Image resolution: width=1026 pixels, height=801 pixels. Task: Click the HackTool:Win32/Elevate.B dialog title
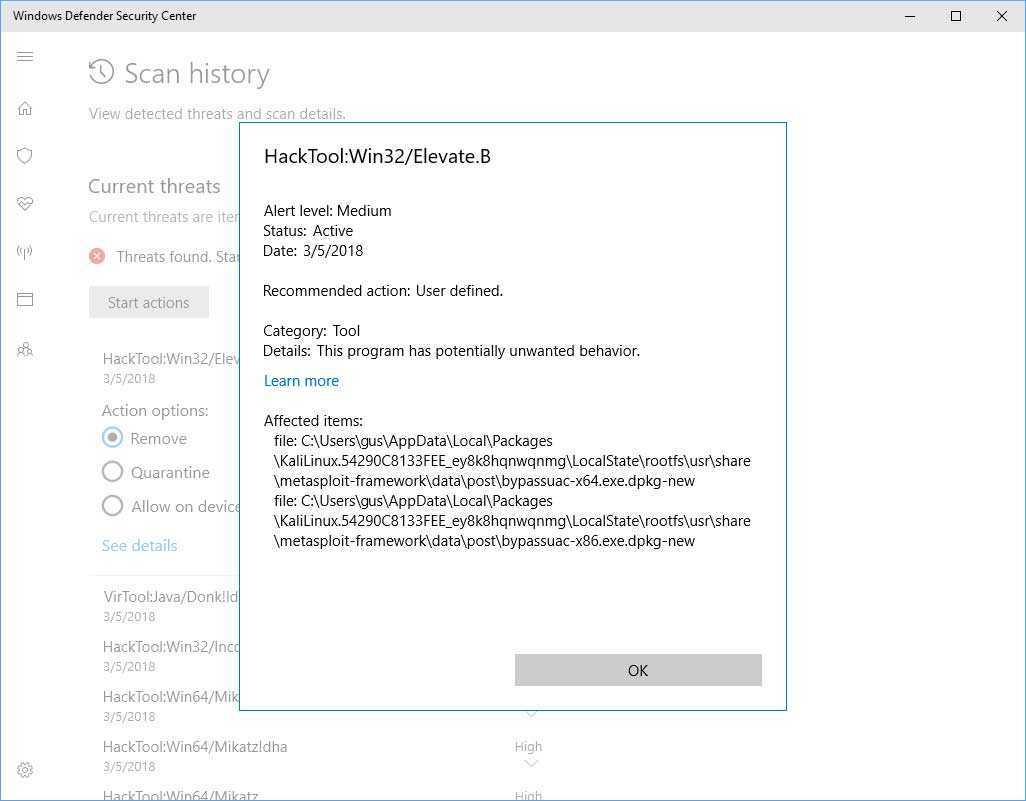tap(377, 156)
